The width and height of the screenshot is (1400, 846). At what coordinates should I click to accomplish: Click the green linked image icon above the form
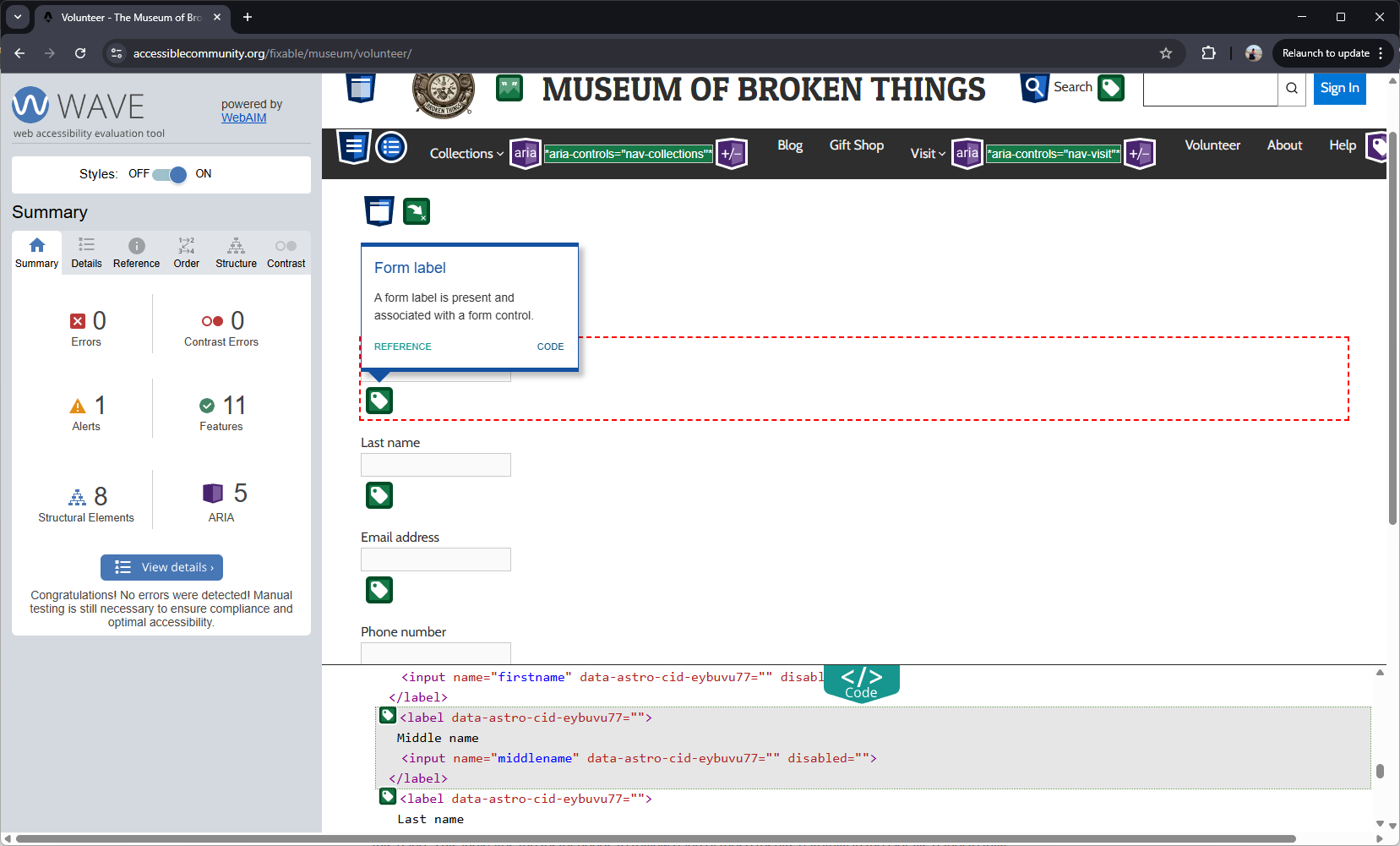(x=417, y=211)
